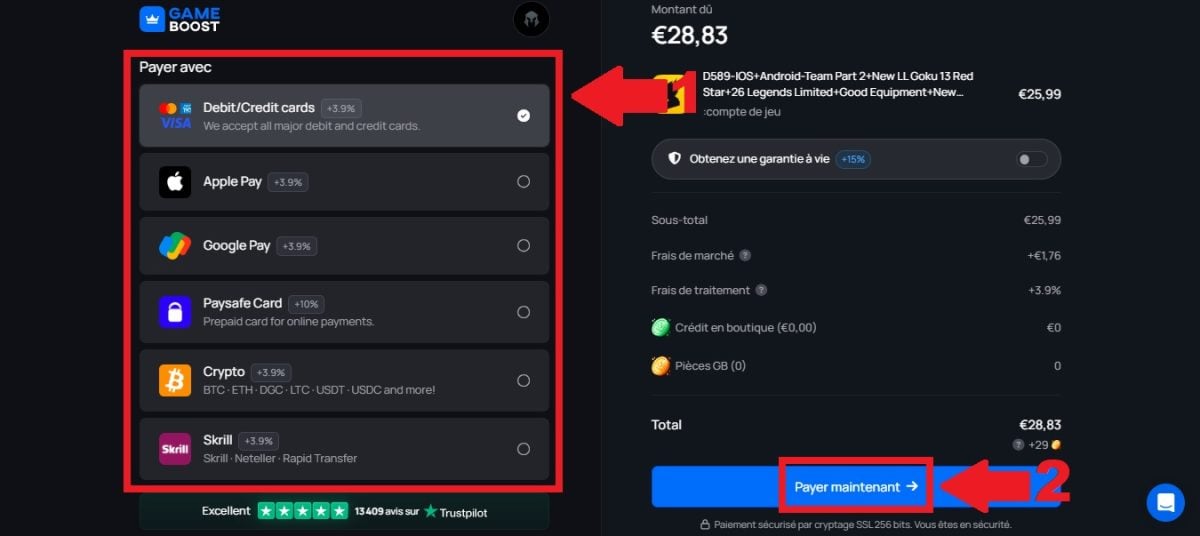
Task: Click the Google Pay logo icon
Action: 175,246
